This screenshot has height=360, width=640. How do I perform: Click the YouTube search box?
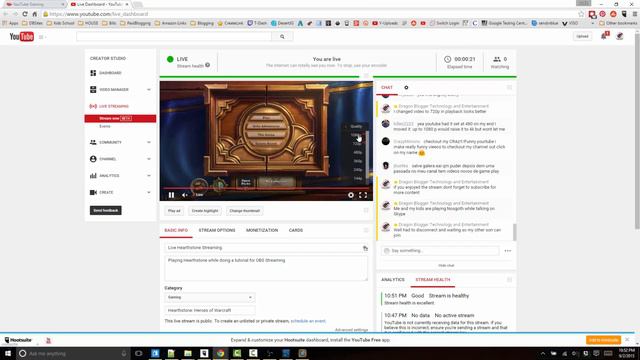coord(174,37)
